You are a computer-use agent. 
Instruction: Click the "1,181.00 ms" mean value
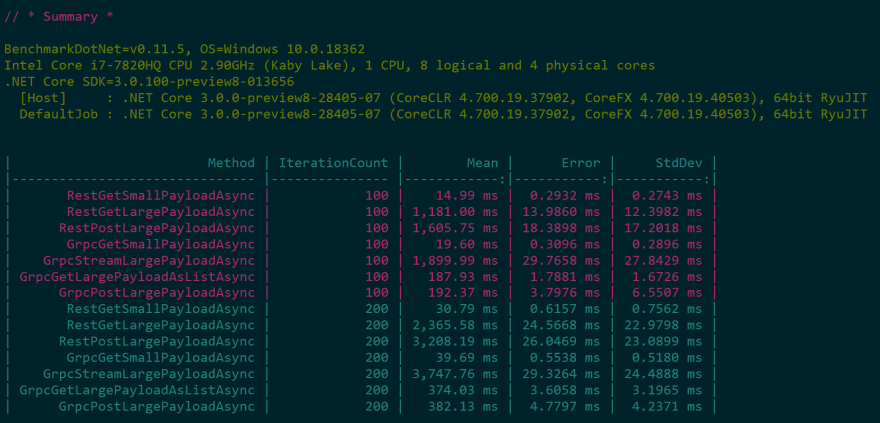pos(455,212)
